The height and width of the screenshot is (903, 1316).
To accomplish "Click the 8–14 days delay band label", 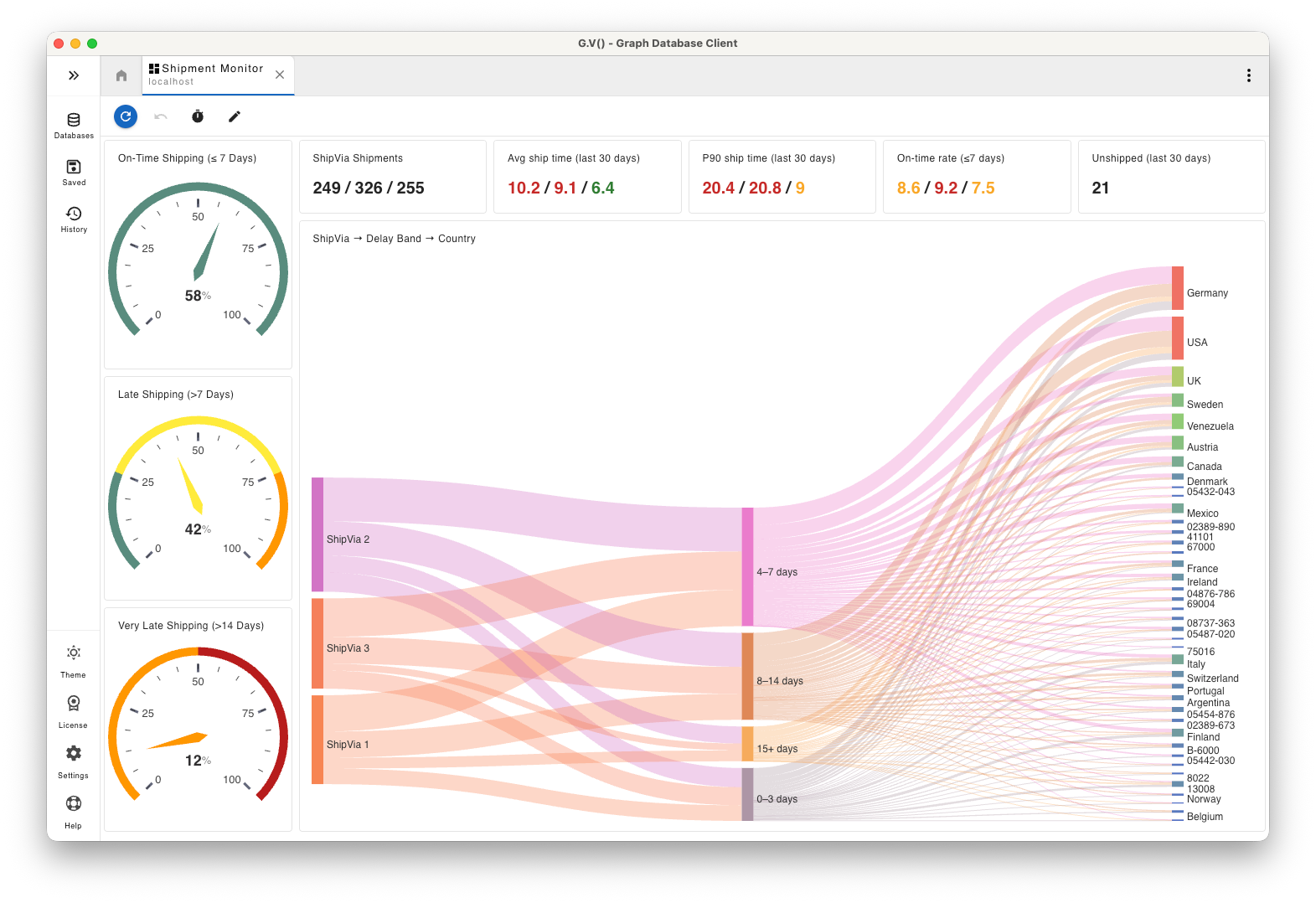I will (x=780, y=681).
